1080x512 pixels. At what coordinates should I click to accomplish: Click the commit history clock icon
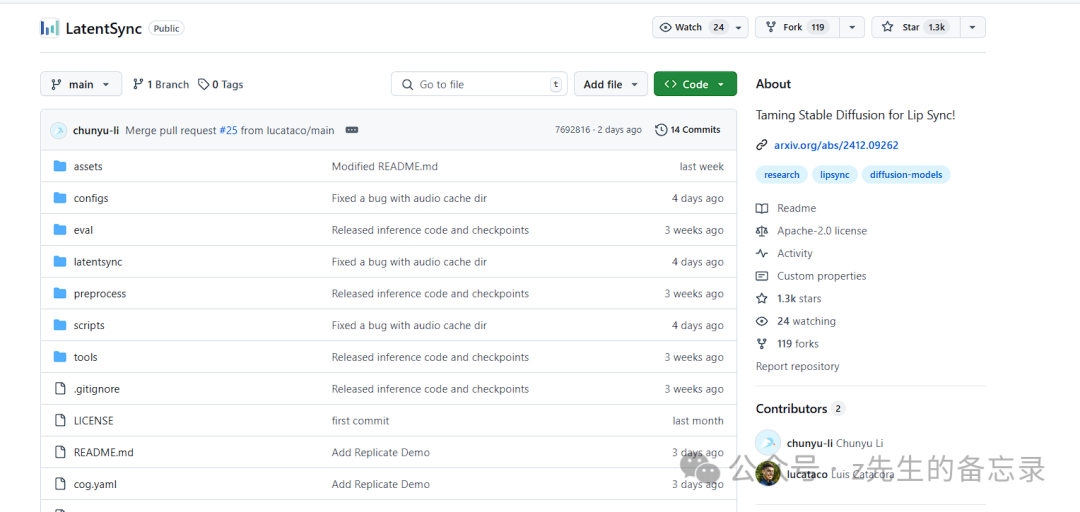coord(661,130)
